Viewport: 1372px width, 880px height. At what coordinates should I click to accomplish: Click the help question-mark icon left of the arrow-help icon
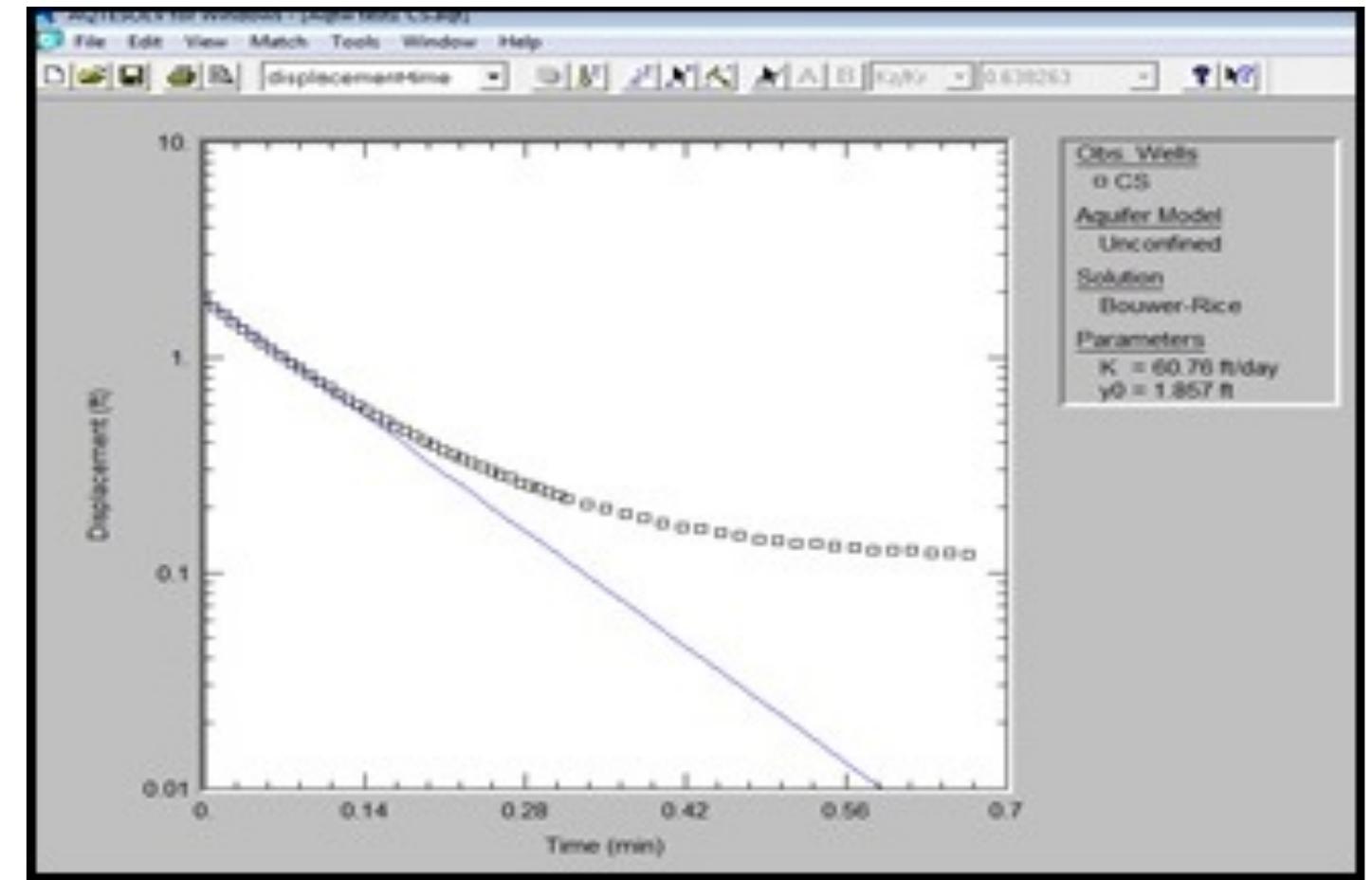pos(1200,76)
